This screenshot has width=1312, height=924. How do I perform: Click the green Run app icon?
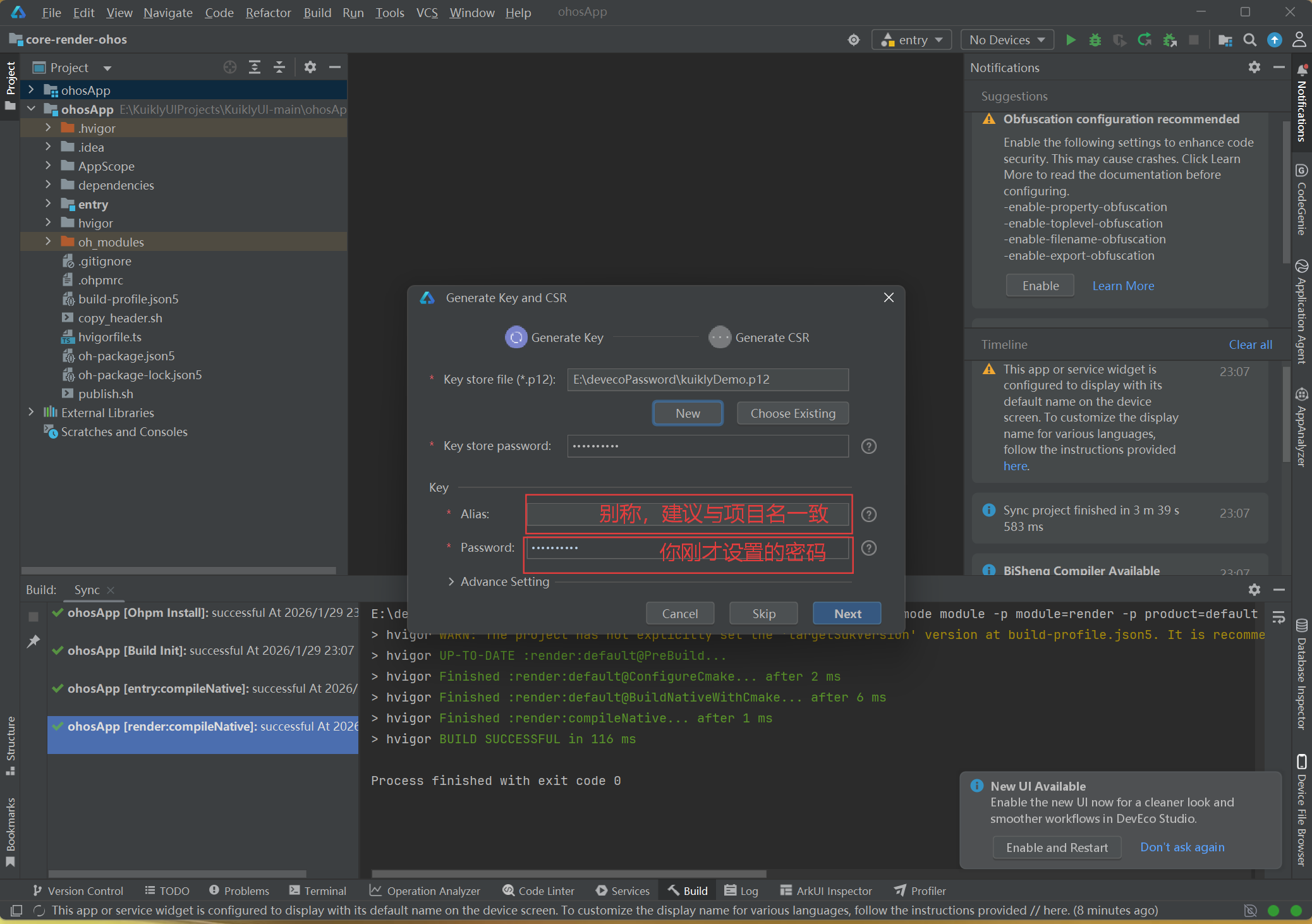pyautogui.click(x=1071, y=40)
